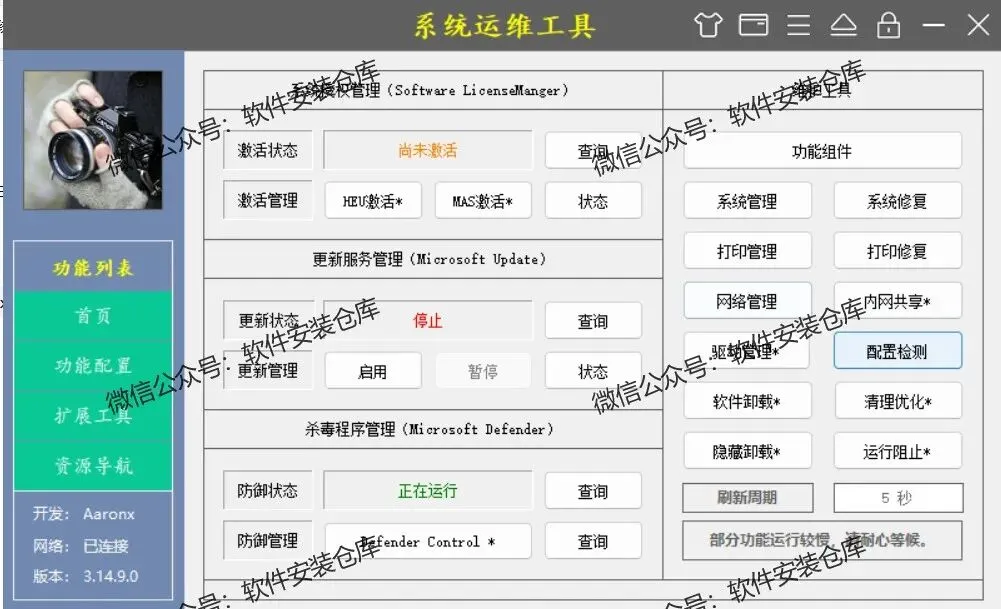Click 状态 button in 更新管理 row

click(x=593, y=371)
